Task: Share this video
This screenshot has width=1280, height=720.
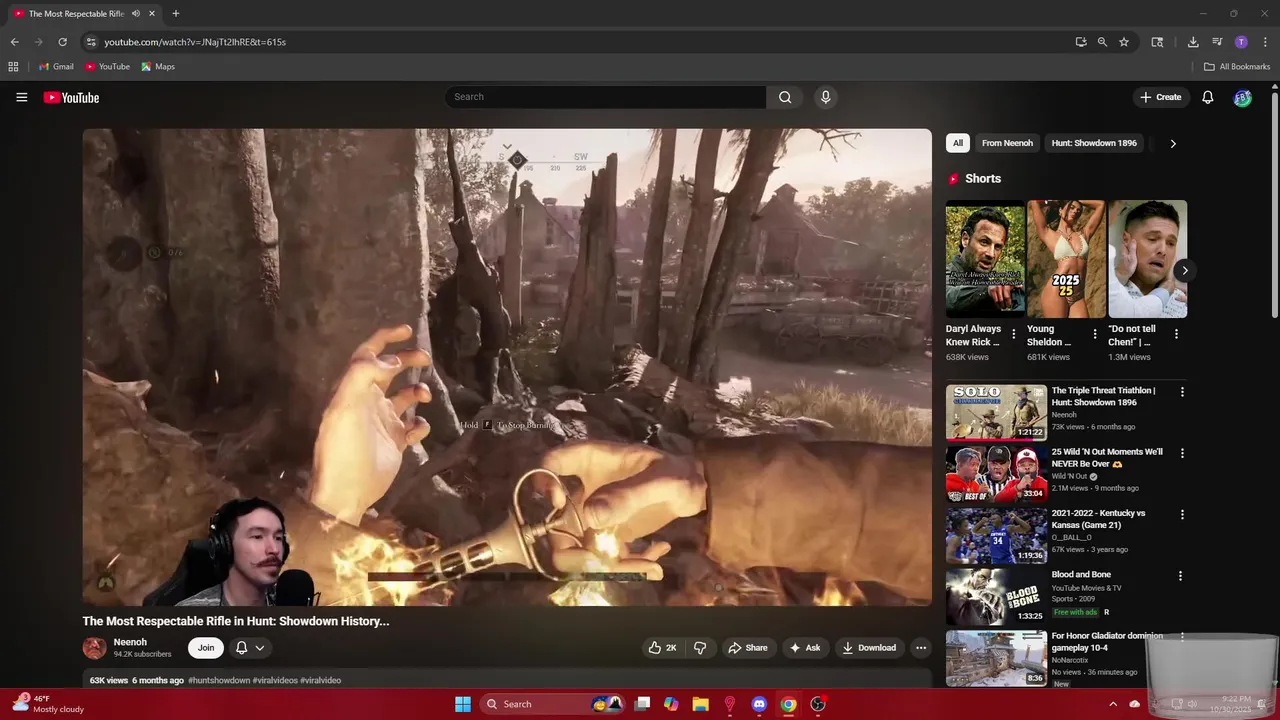Action: [748, 648]
